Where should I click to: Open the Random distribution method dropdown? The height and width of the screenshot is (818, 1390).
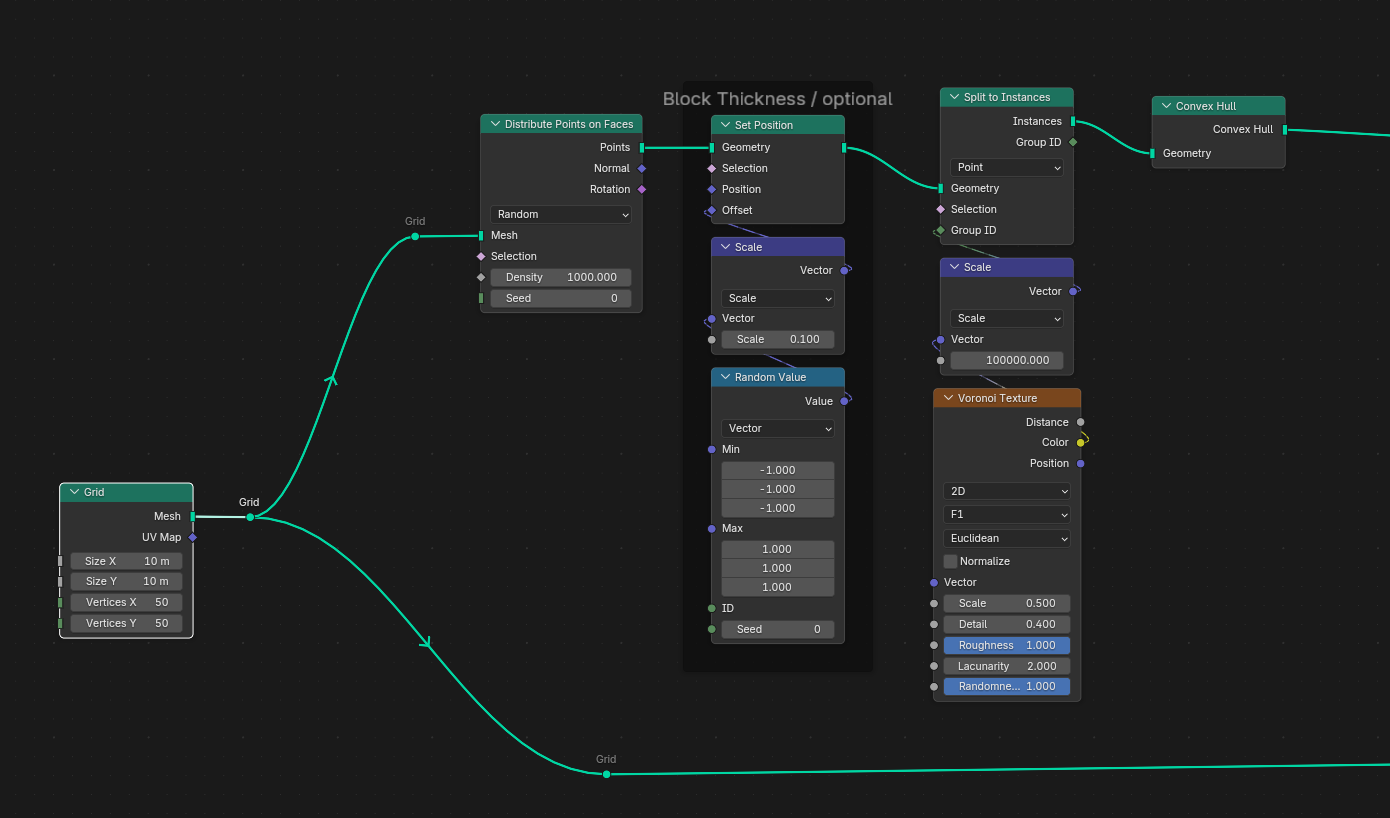click(x=561, y=214)
